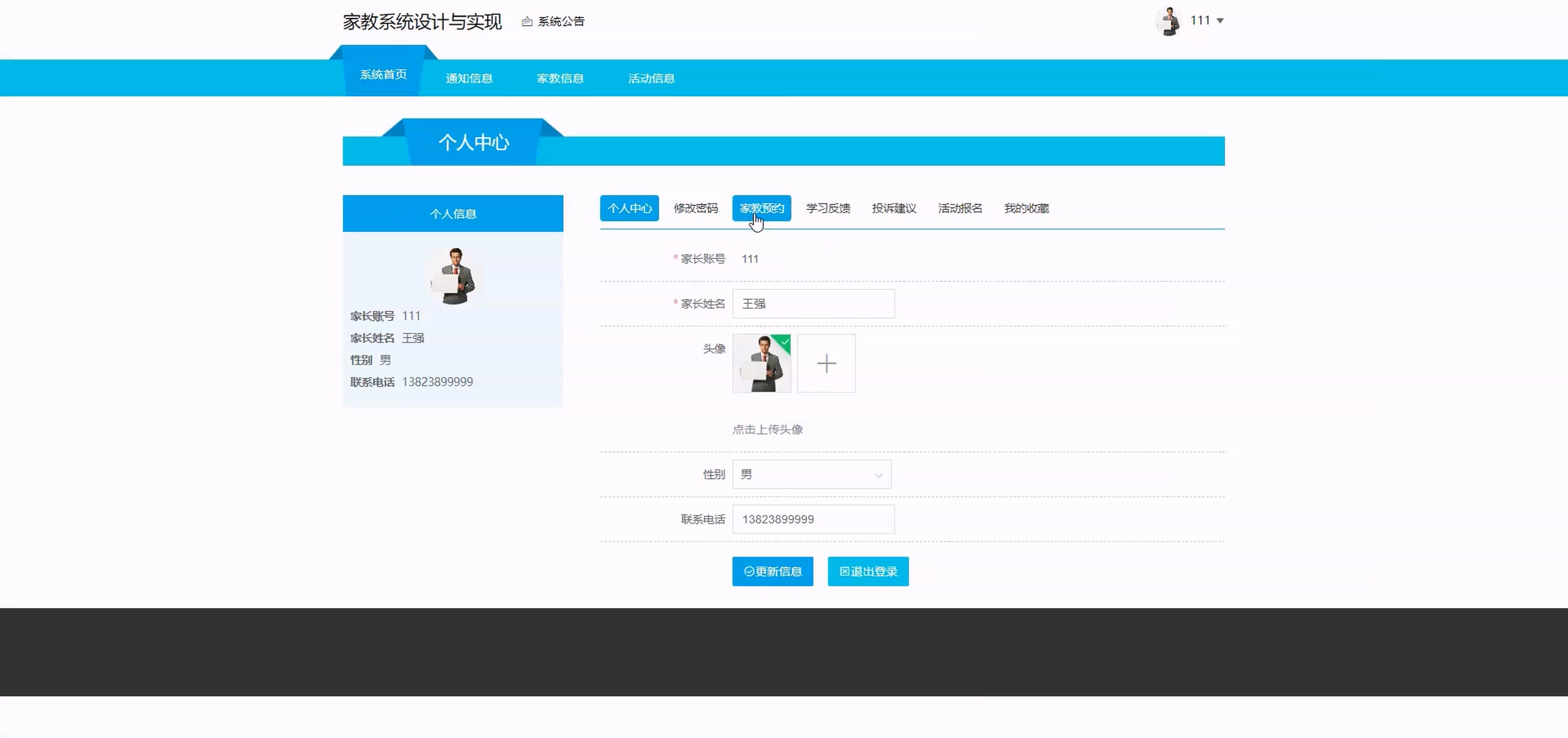Click the 更新信息 update button
Screen dimensions: 1568x738
click(x=773, y=571)
